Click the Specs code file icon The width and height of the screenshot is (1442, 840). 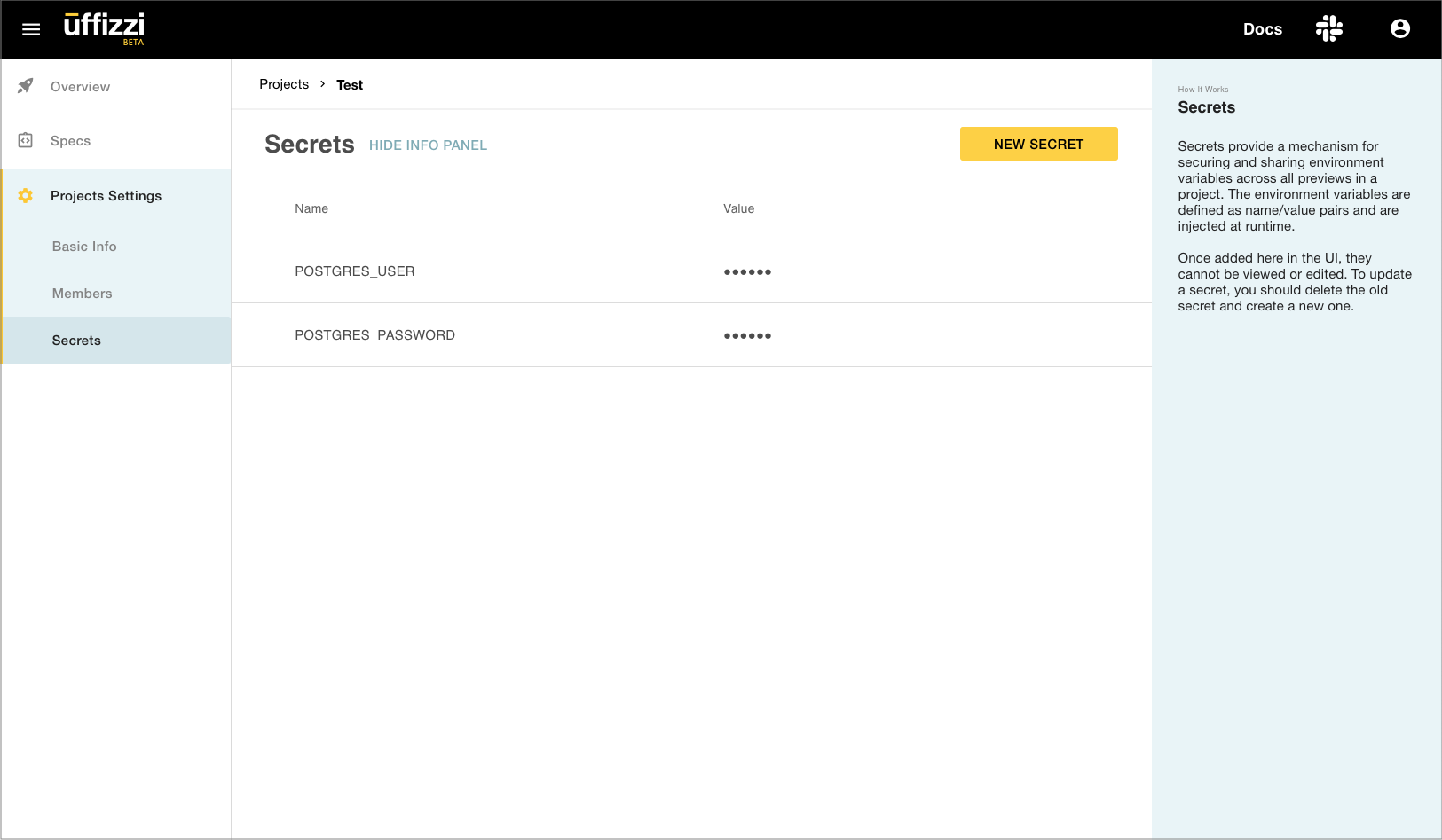point(26,140)
